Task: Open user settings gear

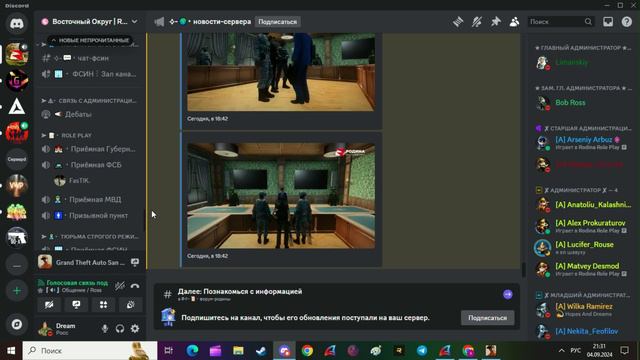Action: [x=135, y=329]
